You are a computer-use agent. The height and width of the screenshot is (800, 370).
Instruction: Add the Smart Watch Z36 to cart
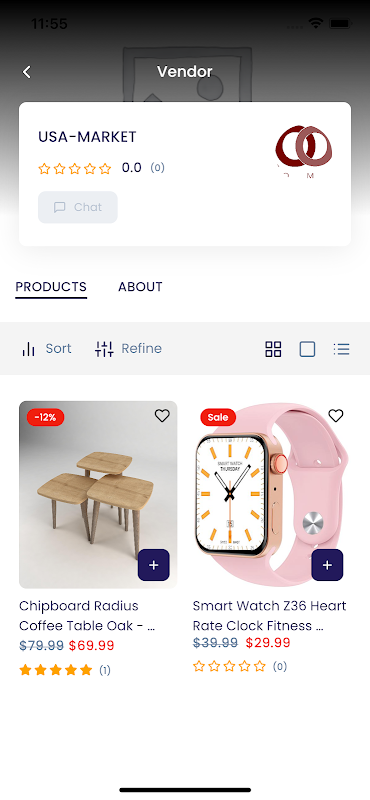[x=327, y=565]
